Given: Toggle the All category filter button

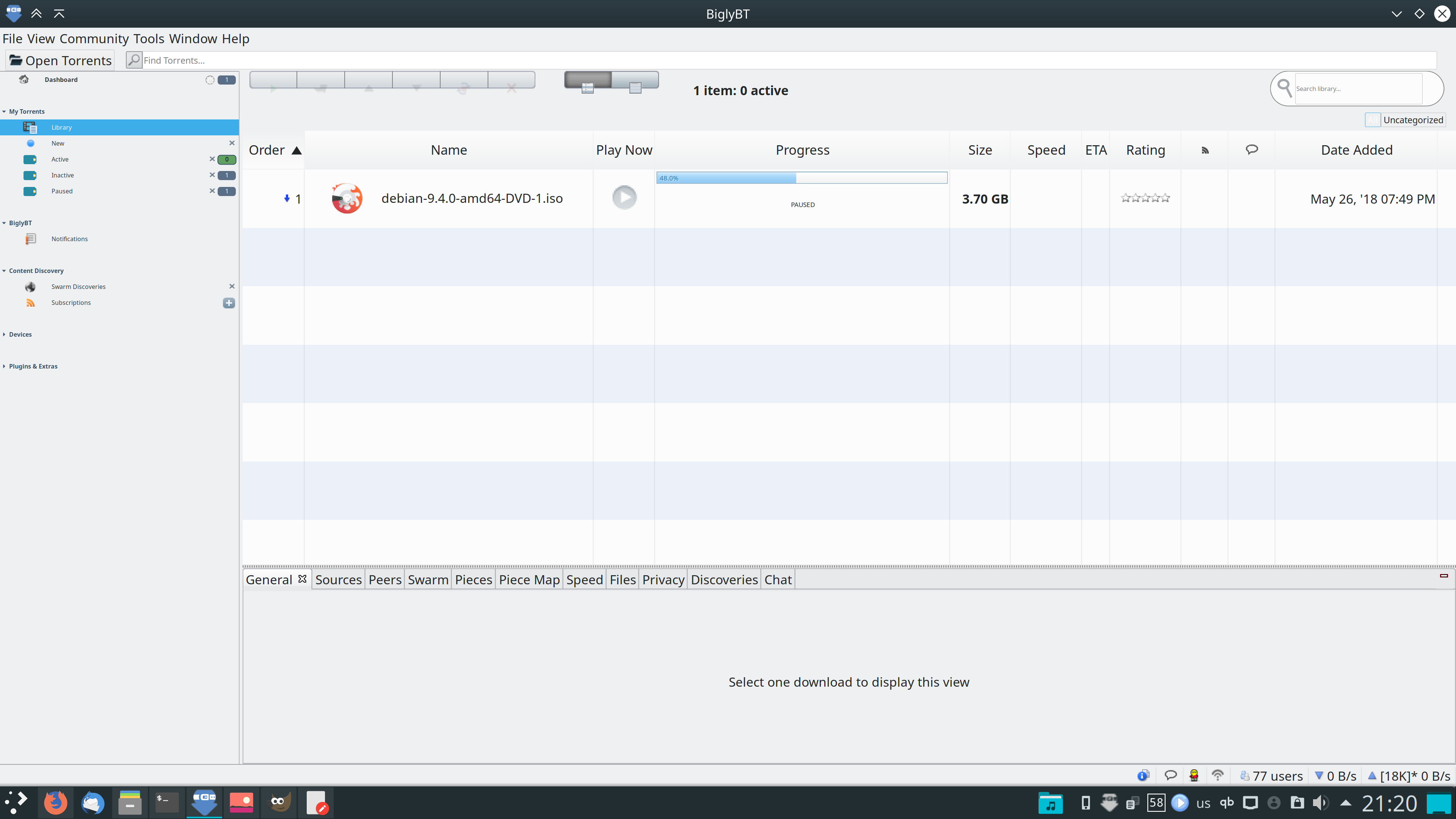Looking at the screenshot, I should click(1372, 120).
